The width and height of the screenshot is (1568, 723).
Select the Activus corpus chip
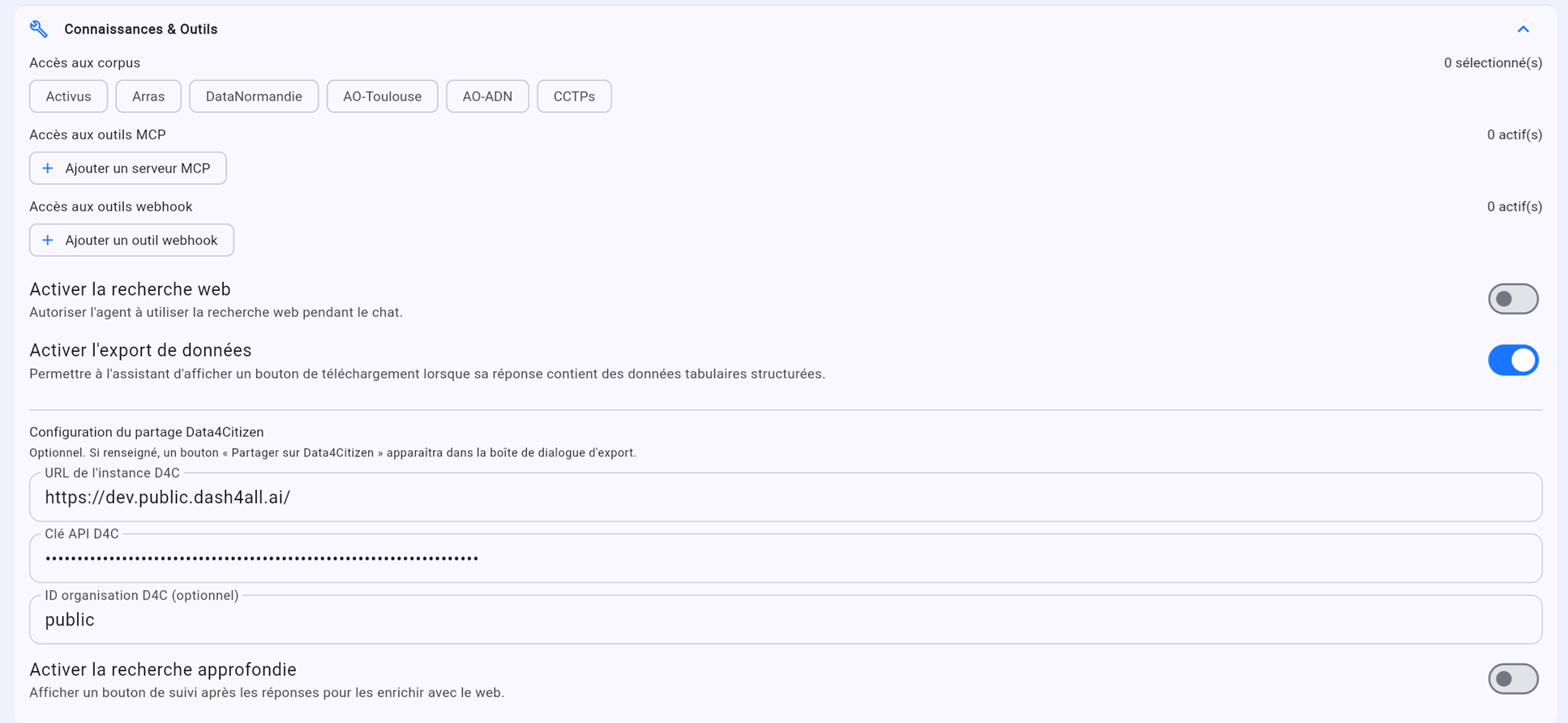[x=68, y=96]
